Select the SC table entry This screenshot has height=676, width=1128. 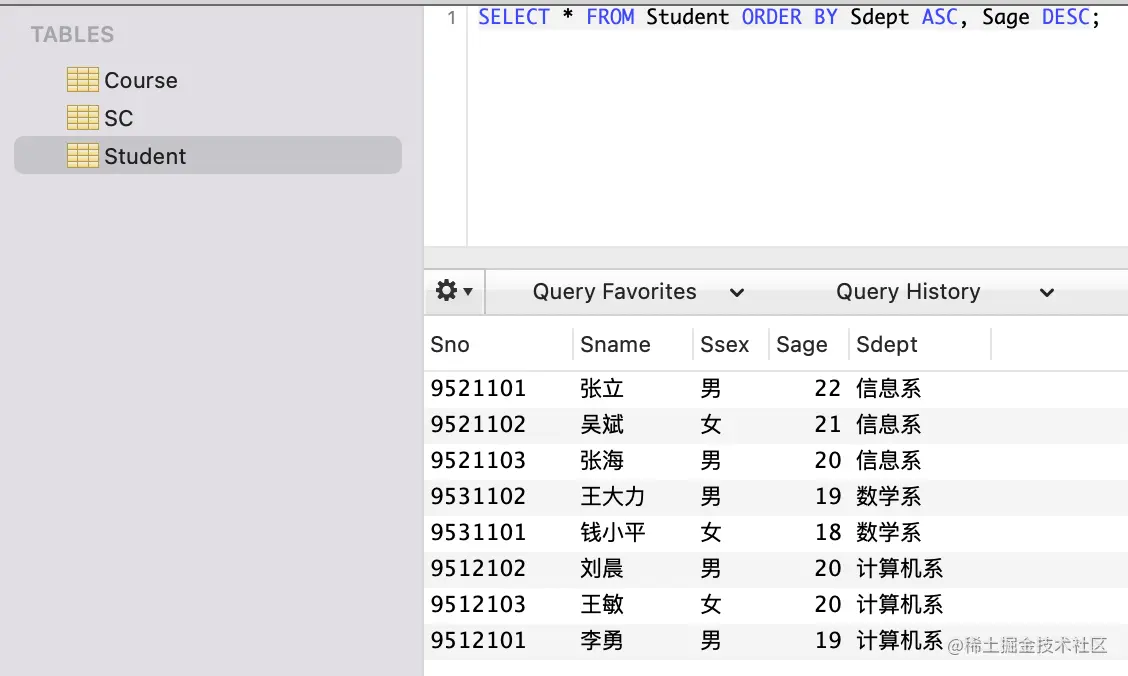118,118
